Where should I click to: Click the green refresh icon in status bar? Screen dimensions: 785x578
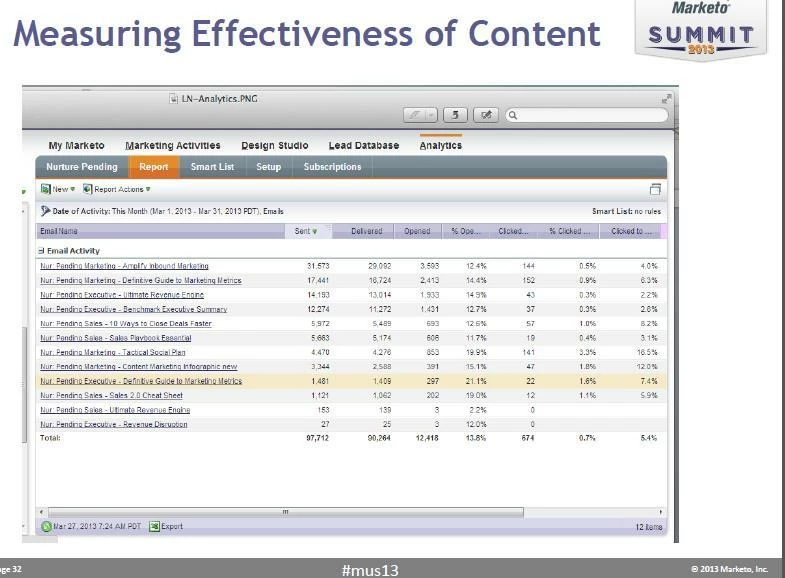(46, 526)
